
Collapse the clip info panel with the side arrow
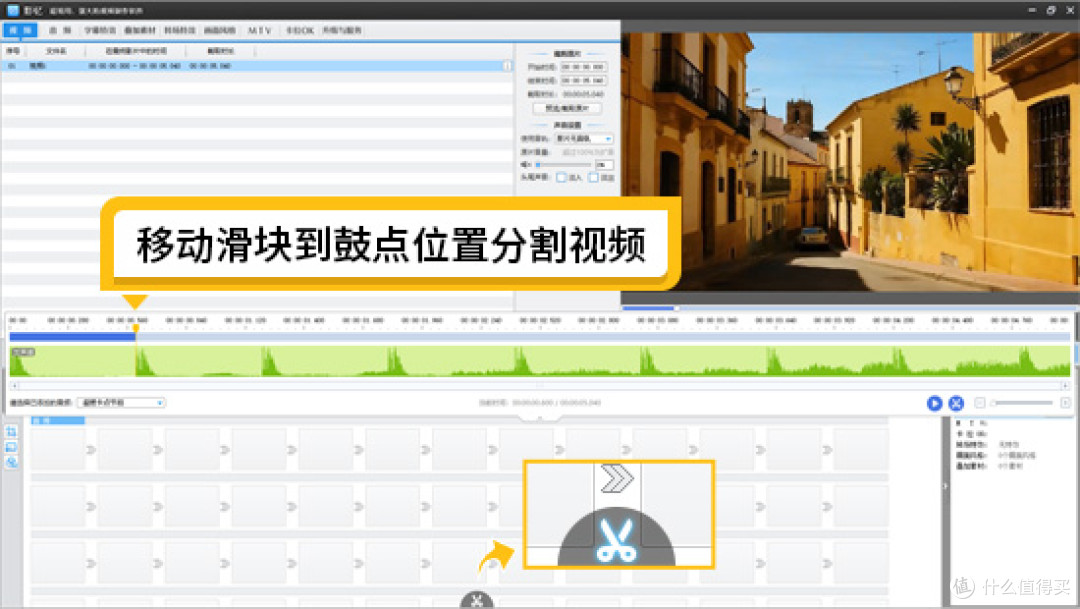[945, 486]
